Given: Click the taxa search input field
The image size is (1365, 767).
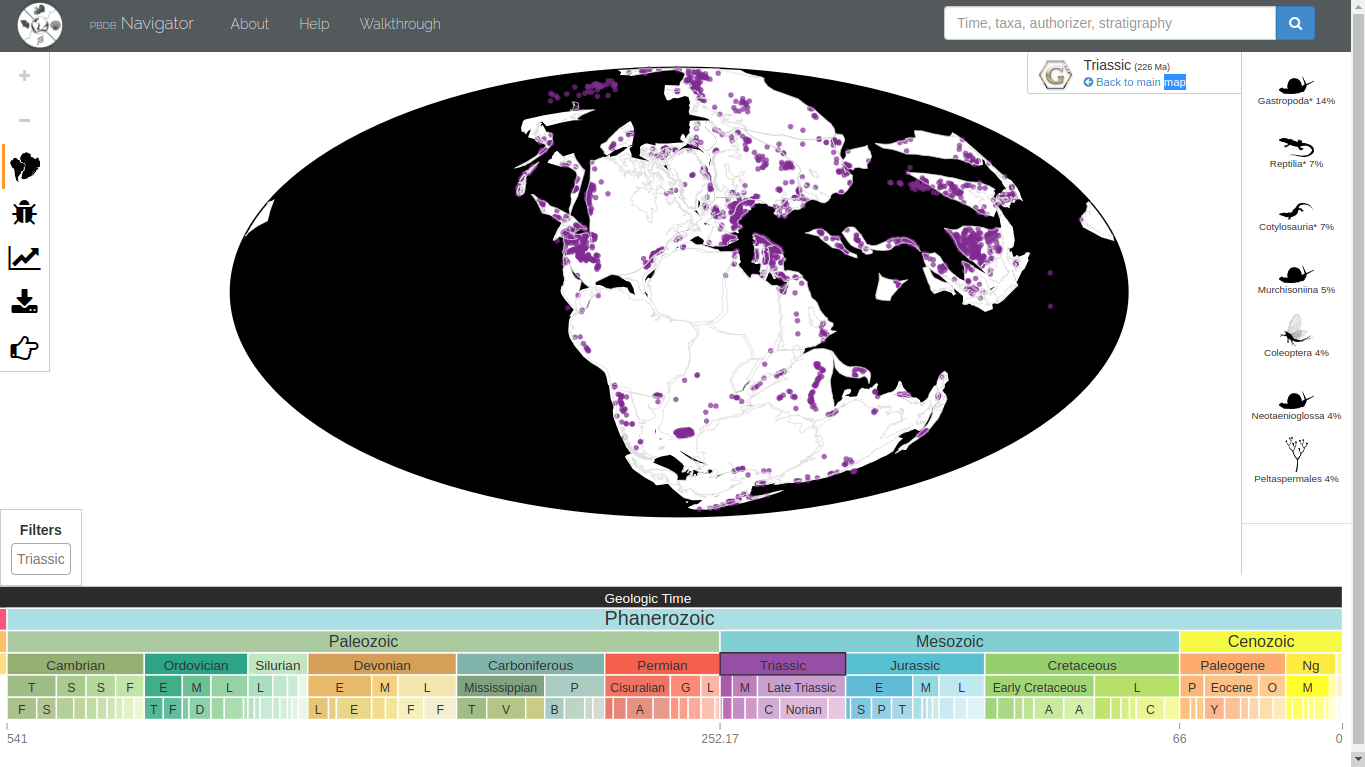Looking at the screenshot, I should (x=1108, y=22).
